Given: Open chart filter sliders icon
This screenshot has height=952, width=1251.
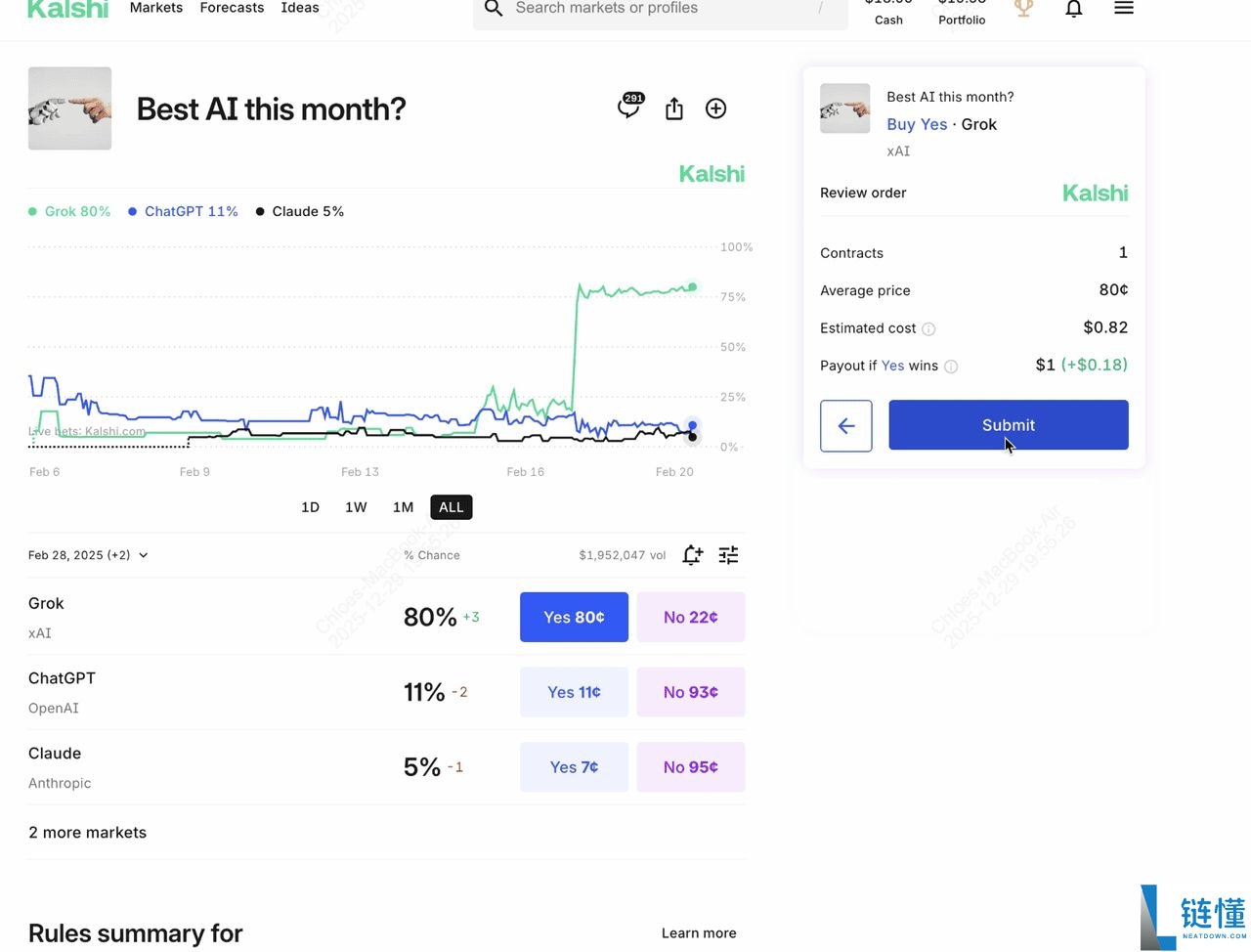Looking at the screenshot, I should click(x=729, y=555).
